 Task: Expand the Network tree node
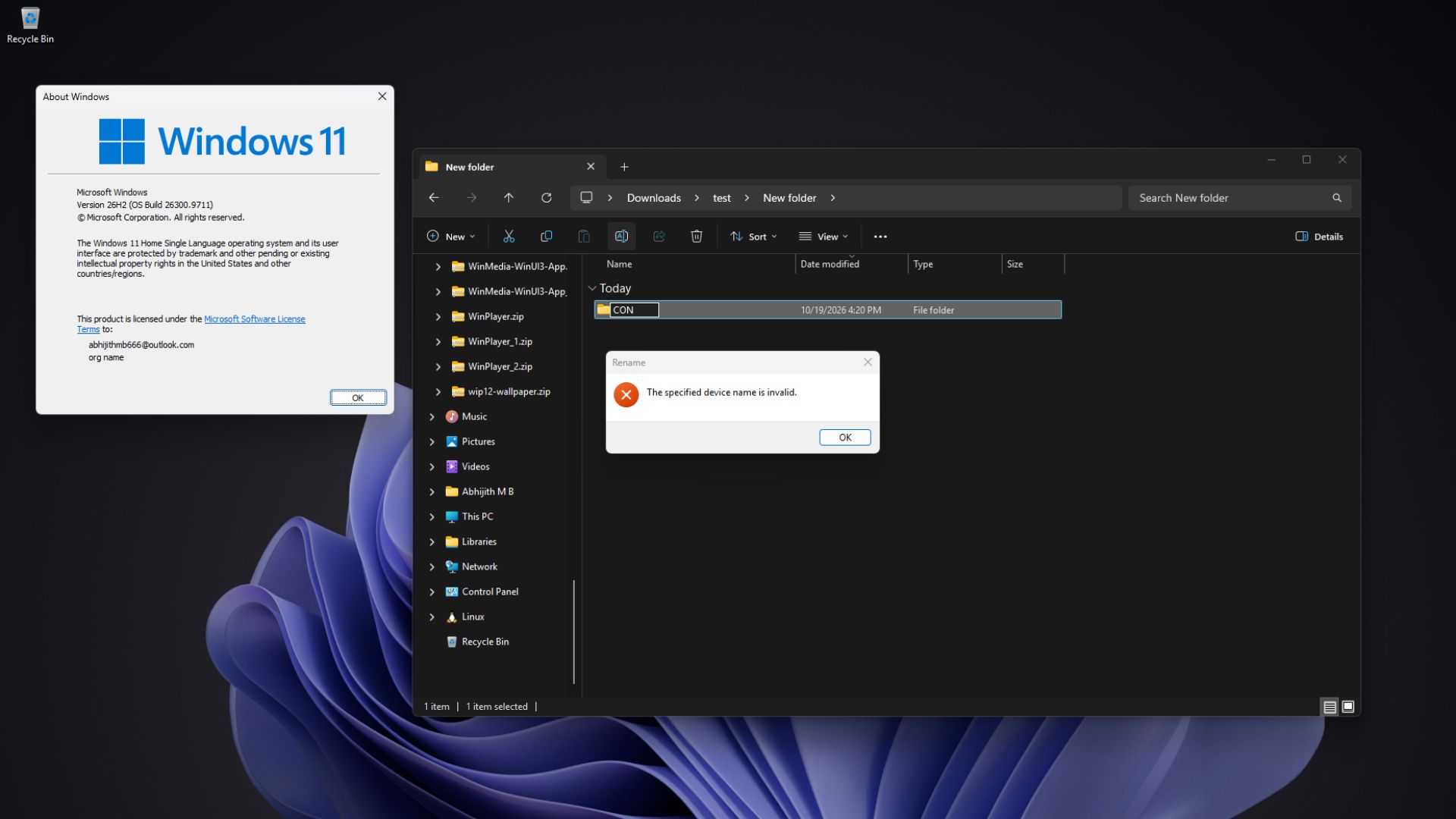point(432,567)
